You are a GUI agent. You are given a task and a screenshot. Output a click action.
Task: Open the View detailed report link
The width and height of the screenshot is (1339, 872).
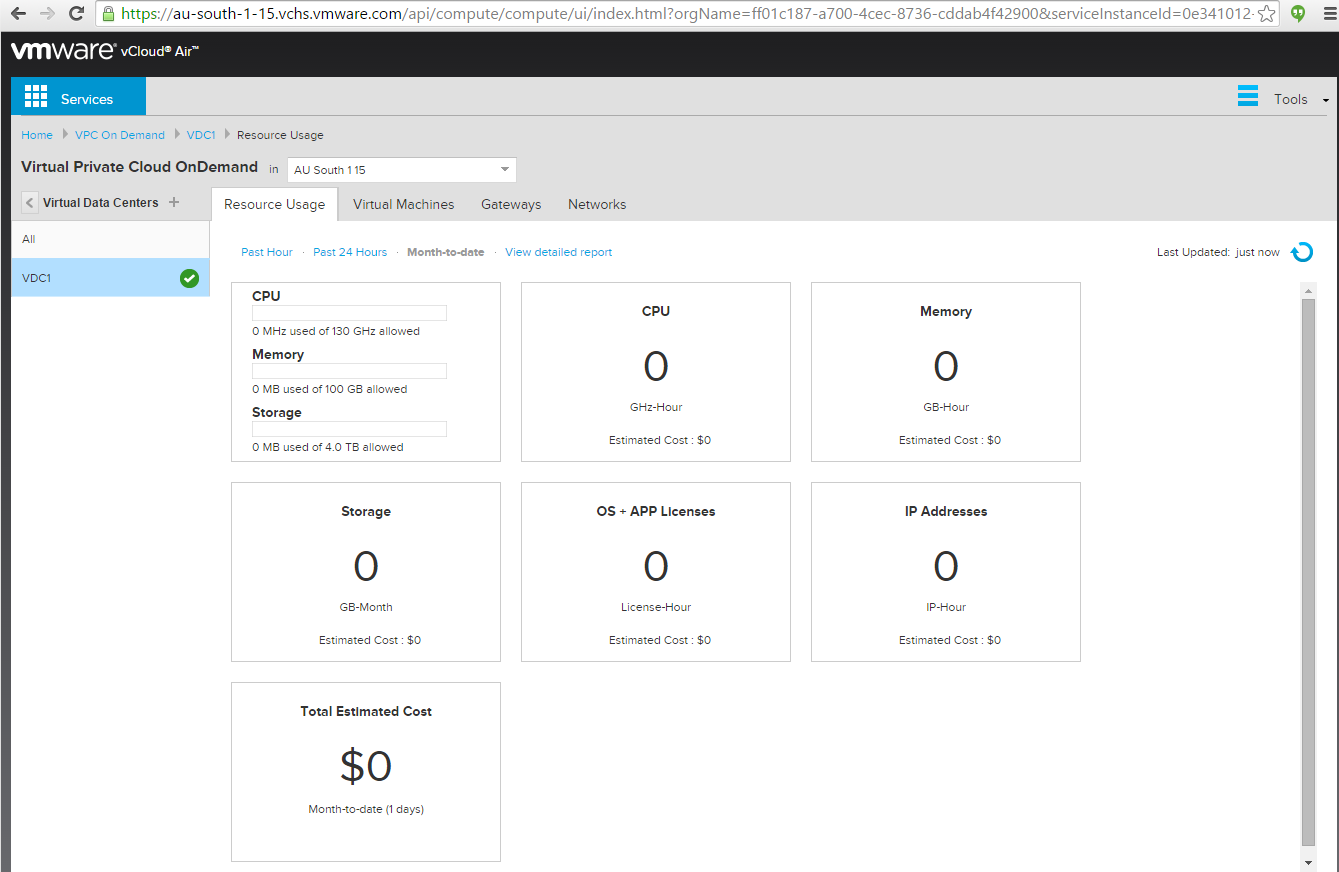(x=559, y=252)
